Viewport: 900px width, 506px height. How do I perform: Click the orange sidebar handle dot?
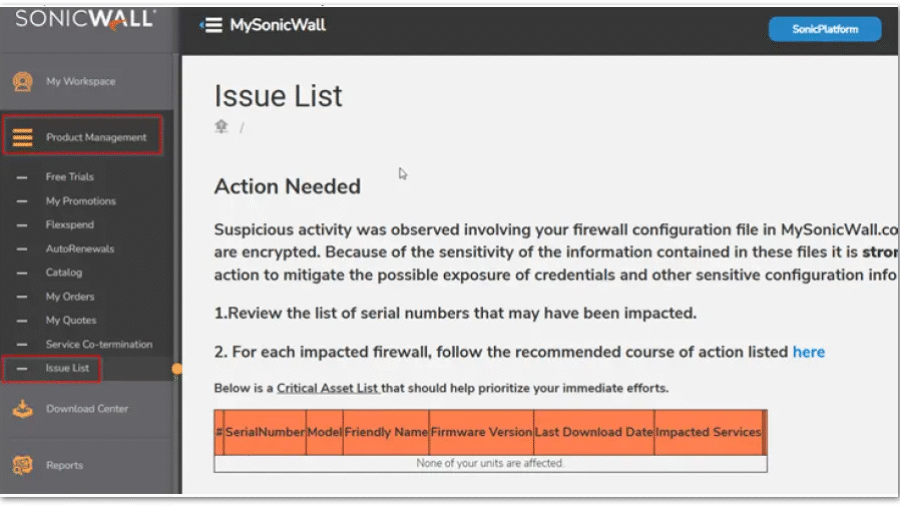(x=177, y=369)
